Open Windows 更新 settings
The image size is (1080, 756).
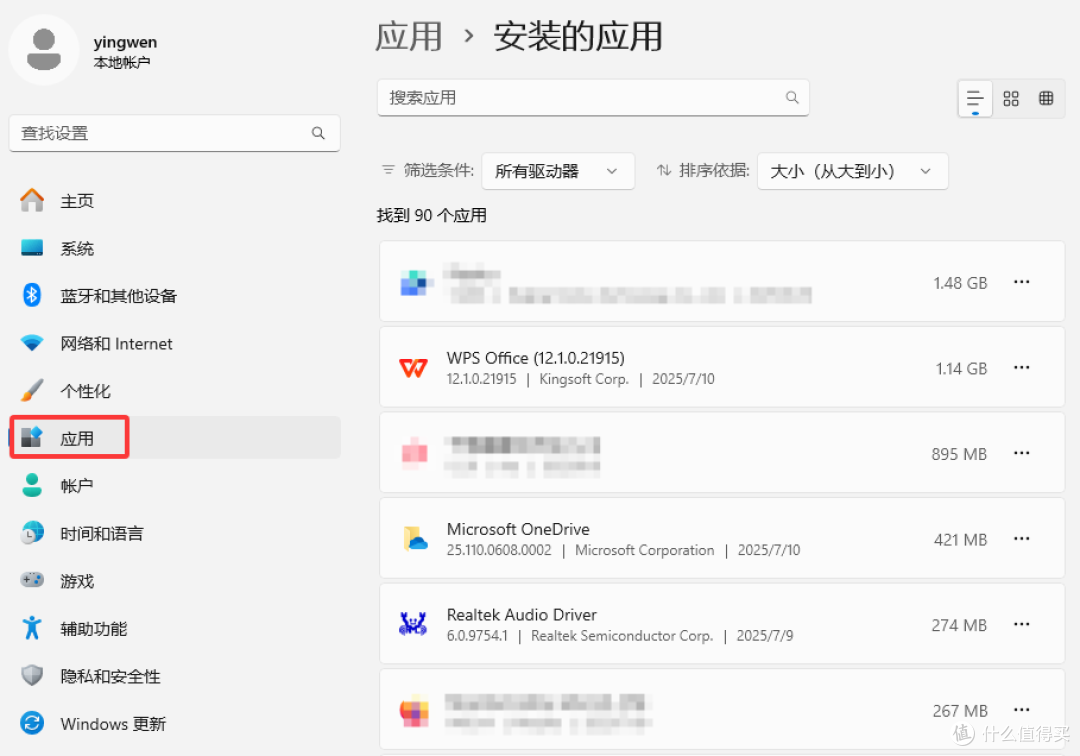175,724
